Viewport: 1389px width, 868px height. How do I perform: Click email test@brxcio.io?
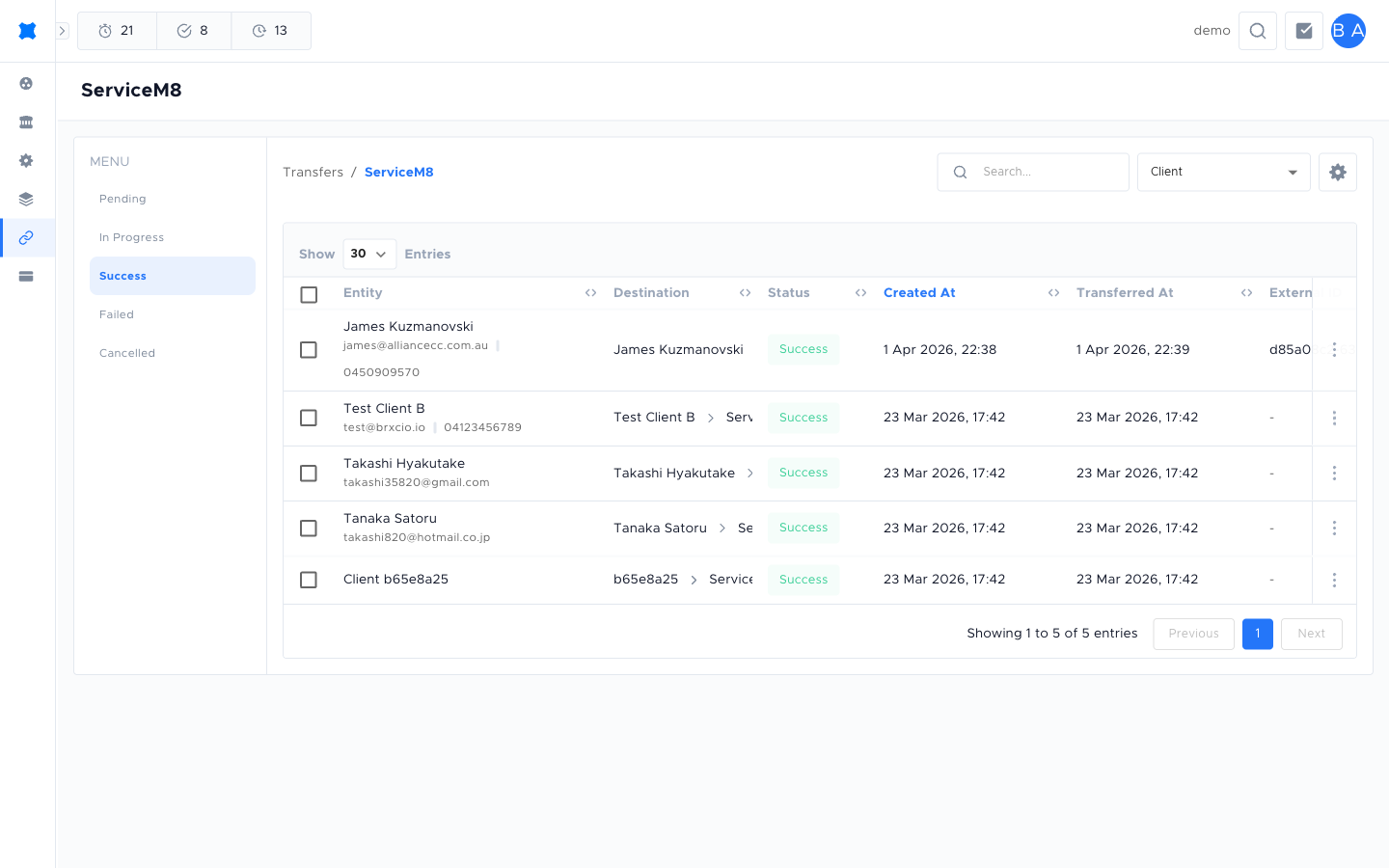[x=384, y=427]
